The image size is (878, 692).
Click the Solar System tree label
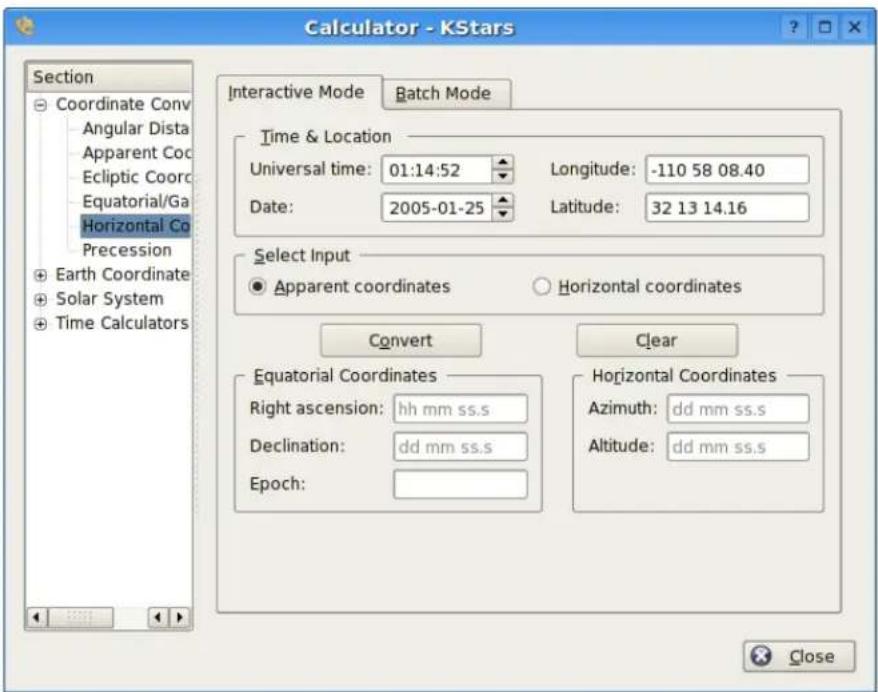click(110, 300)
